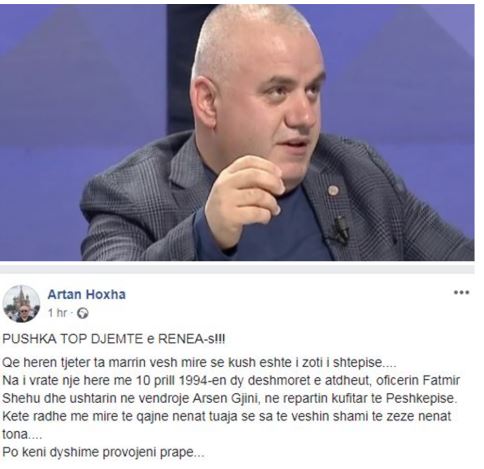The height and width of the screenshot is (469, 484).
Task: Open the three-dot post options menu
Action: [x=461, y=293]
